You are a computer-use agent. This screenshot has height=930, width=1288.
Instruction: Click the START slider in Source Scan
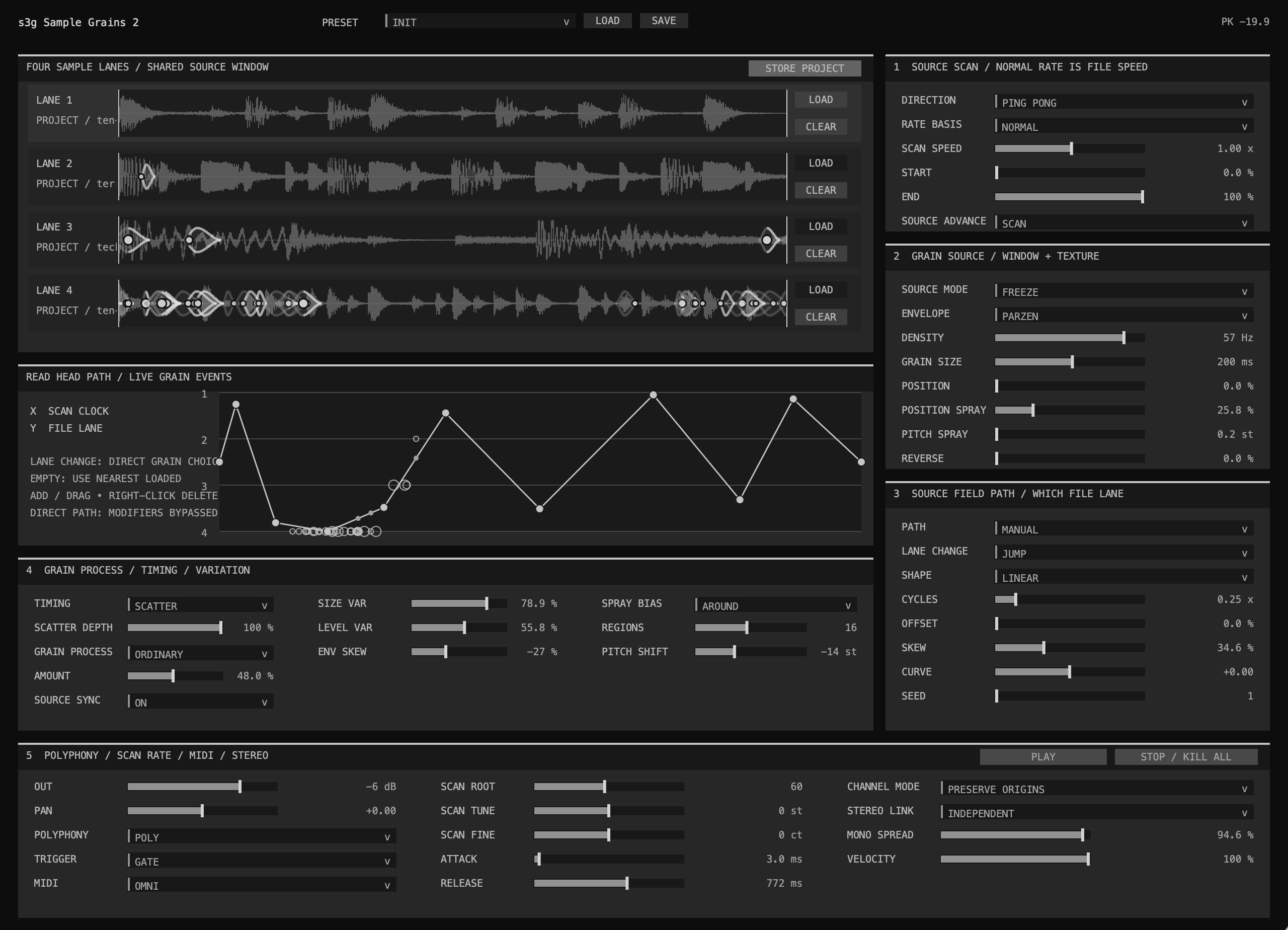click(1069, 173)
